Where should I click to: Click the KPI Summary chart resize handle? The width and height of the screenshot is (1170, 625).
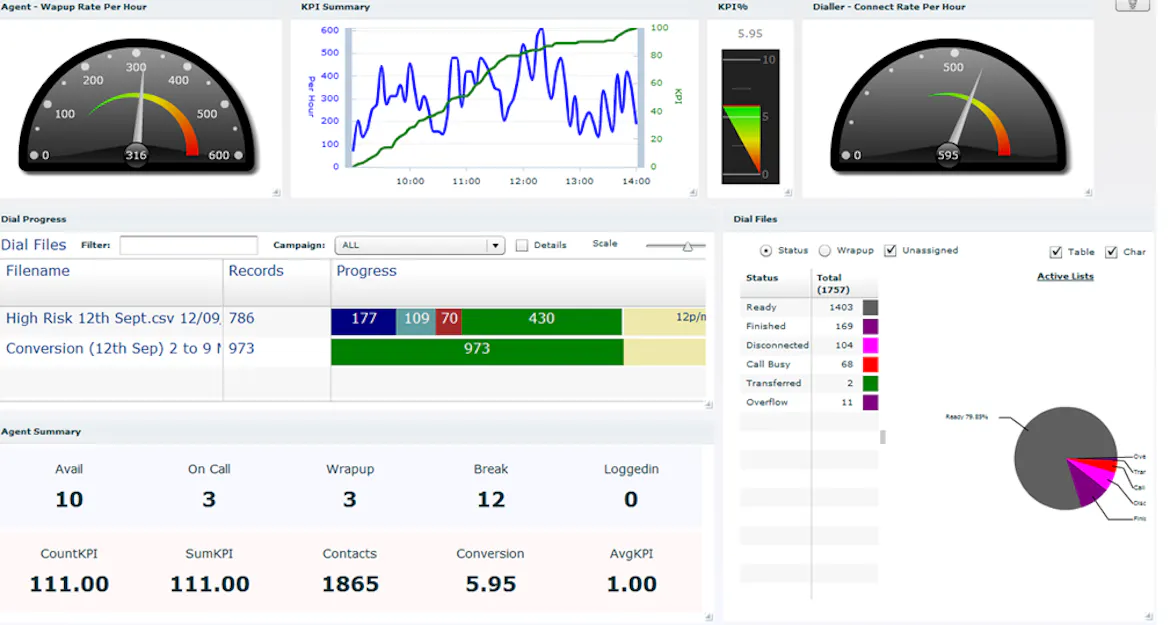pos(693,193)
